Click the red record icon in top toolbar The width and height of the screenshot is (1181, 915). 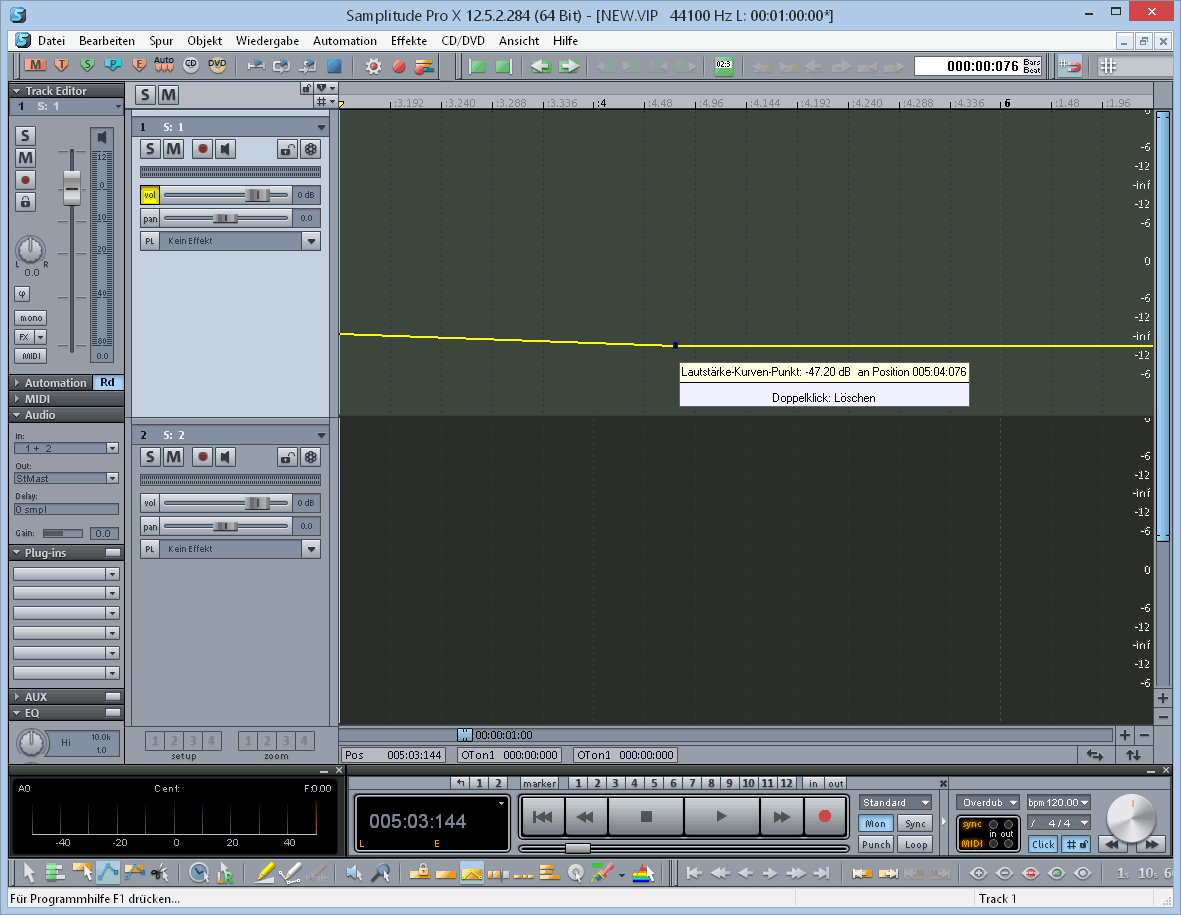coord(399,66)
